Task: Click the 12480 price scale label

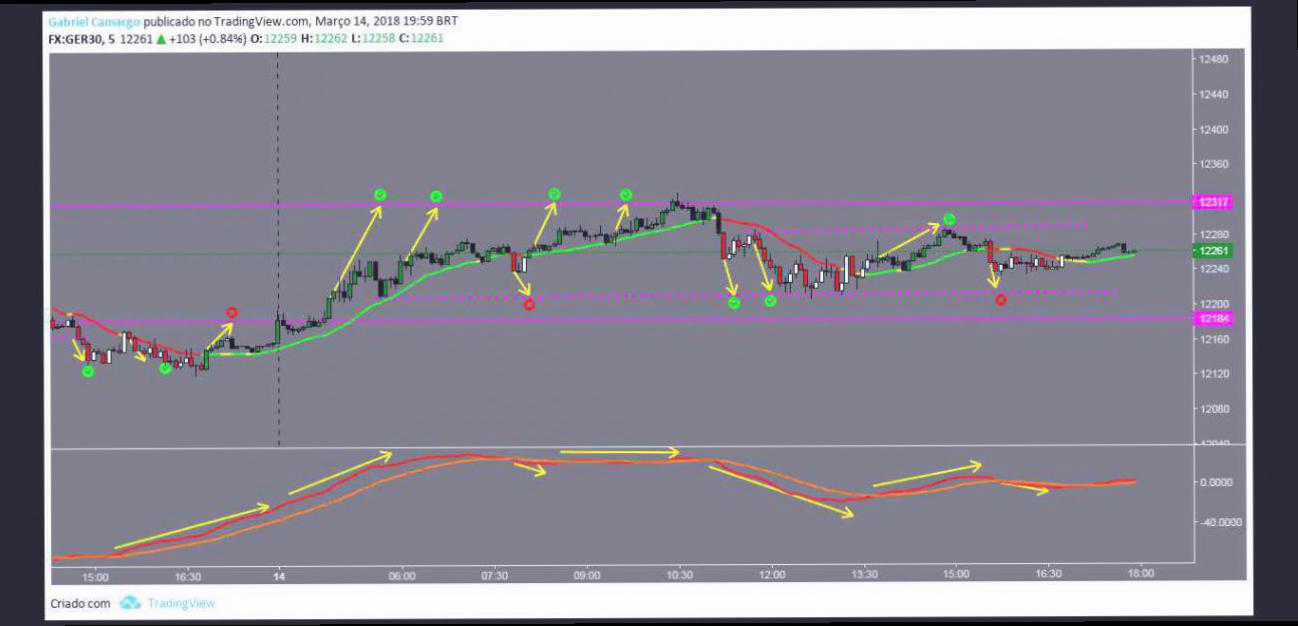Action: click(x=1215, y=60)
